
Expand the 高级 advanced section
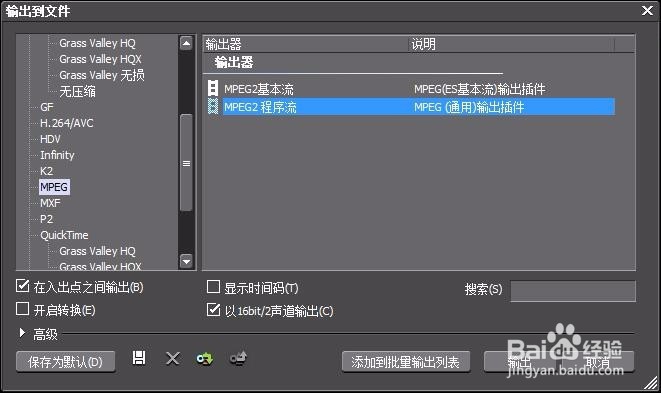[x=22, y=333]
